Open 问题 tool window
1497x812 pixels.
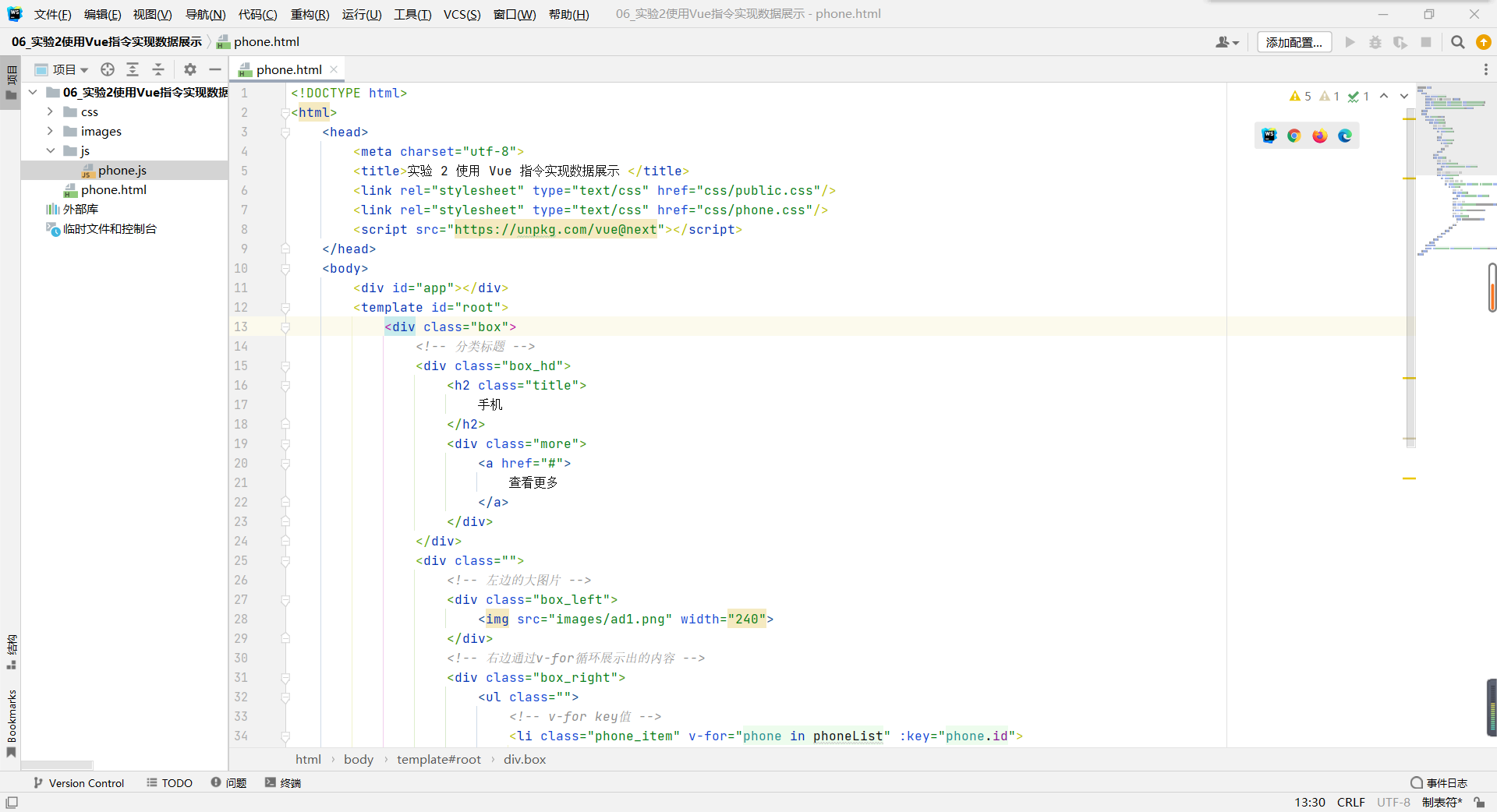228,782
